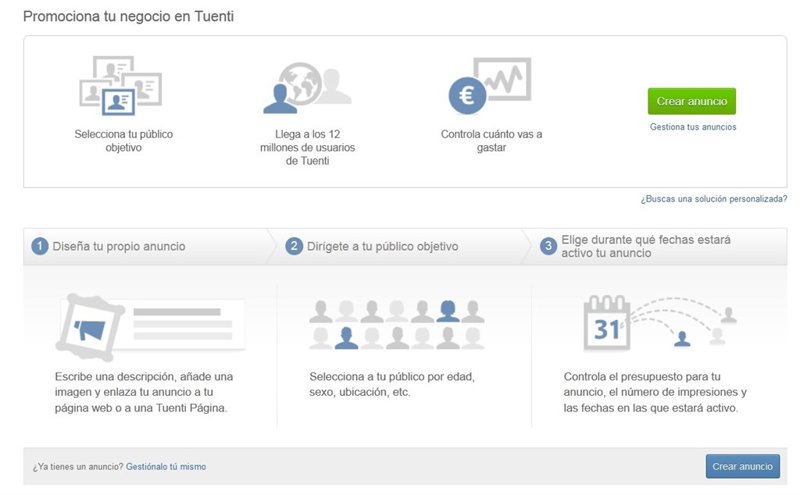Click 'Controla cuánto vas a gastar' caption

click(x=491, y=140)
